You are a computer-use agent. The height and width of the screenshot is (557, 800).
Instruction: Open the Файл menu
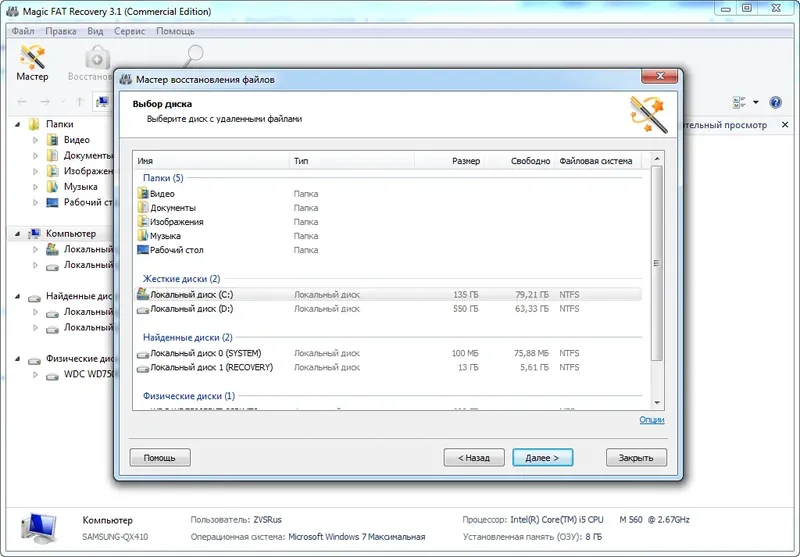coord(22,31)
